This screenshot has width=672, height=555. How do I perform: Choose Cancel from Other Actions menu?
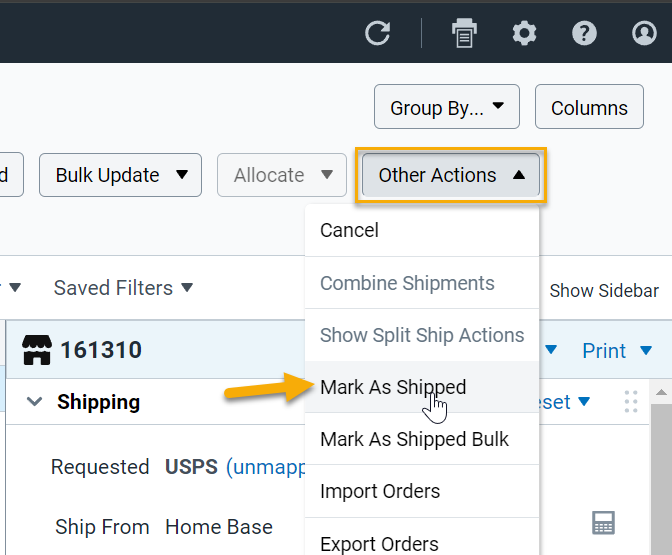(349, 230)
